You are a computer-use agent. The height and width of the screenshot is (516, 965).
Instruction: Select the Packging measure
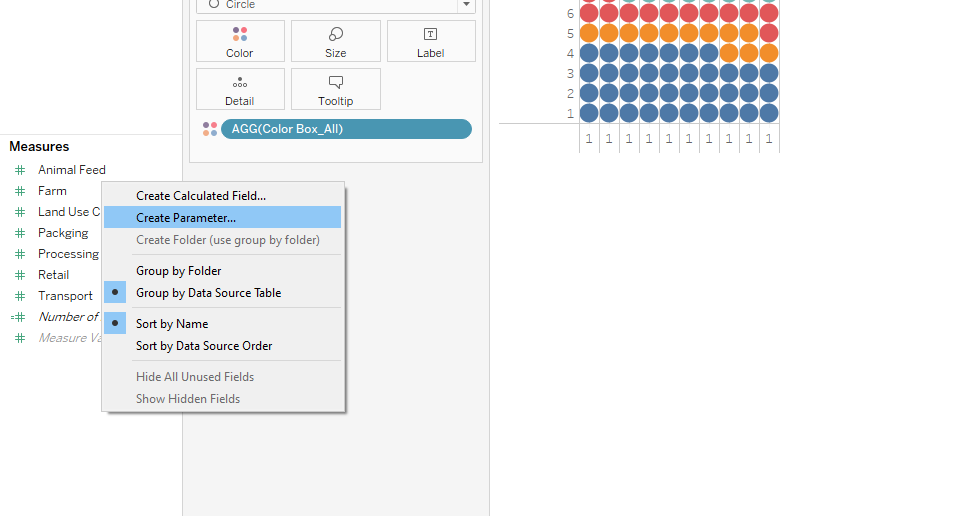(x=63, y=233)
